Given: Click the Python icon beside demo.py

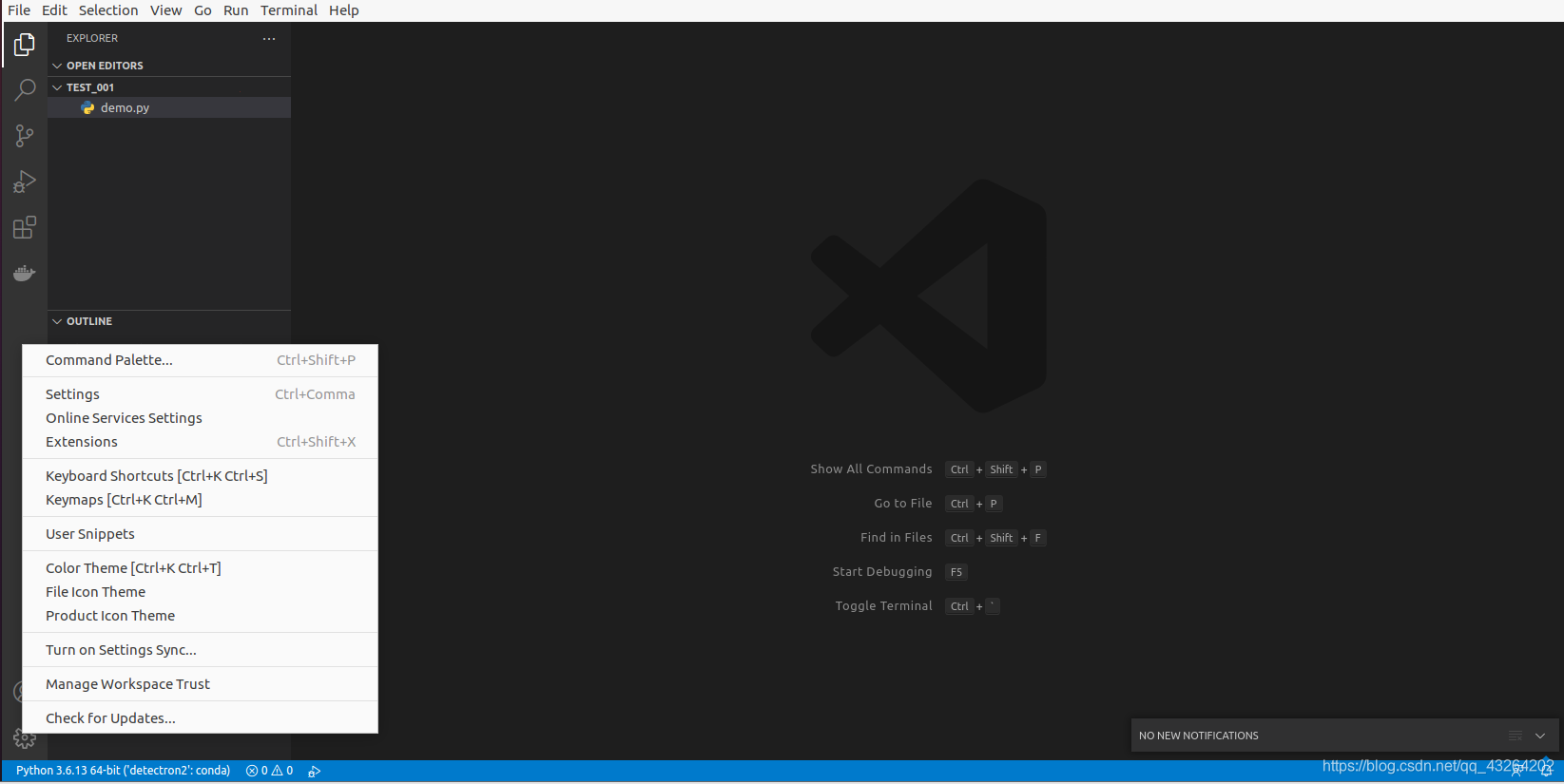Looking at the screenshot, I should click(88, 108).
